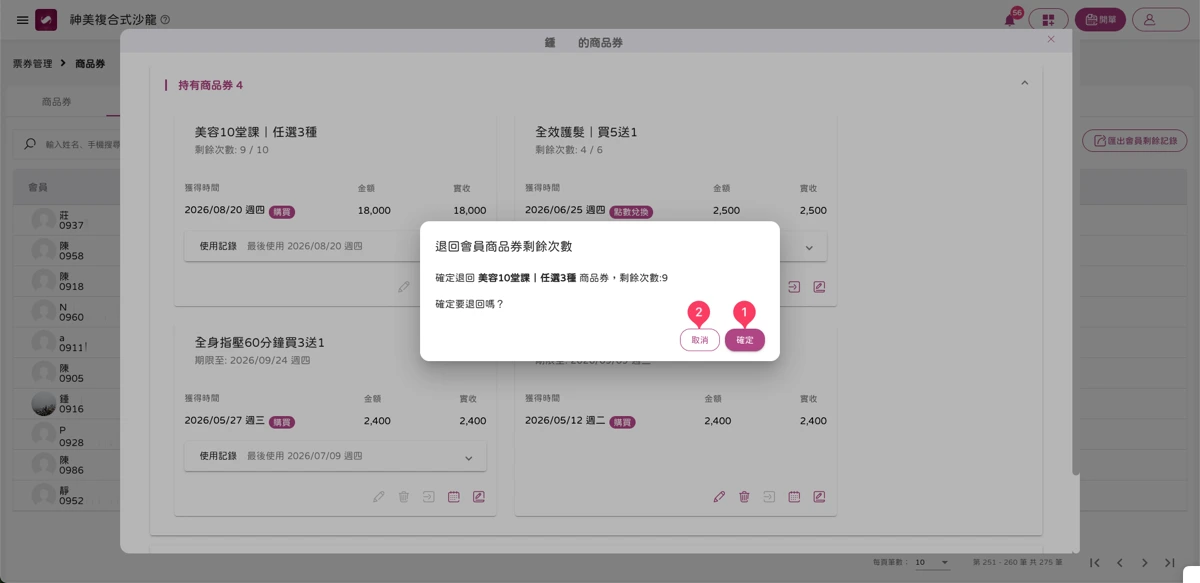
Task: Go to 票券管理 in breadcrumb
Action: coord(32,63)
